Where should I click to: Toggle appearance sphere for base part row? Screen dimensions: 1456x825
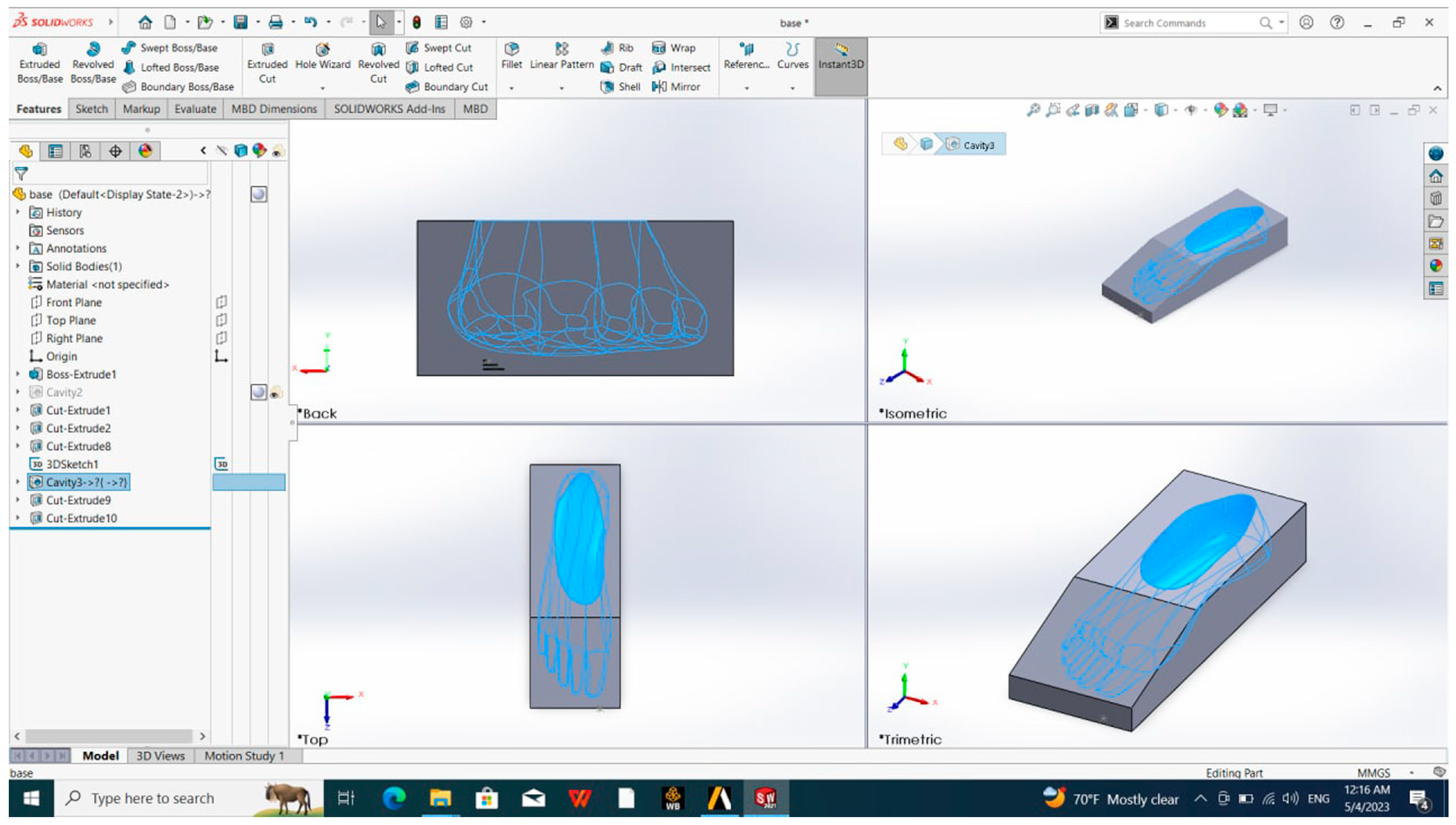pos(258,194)
